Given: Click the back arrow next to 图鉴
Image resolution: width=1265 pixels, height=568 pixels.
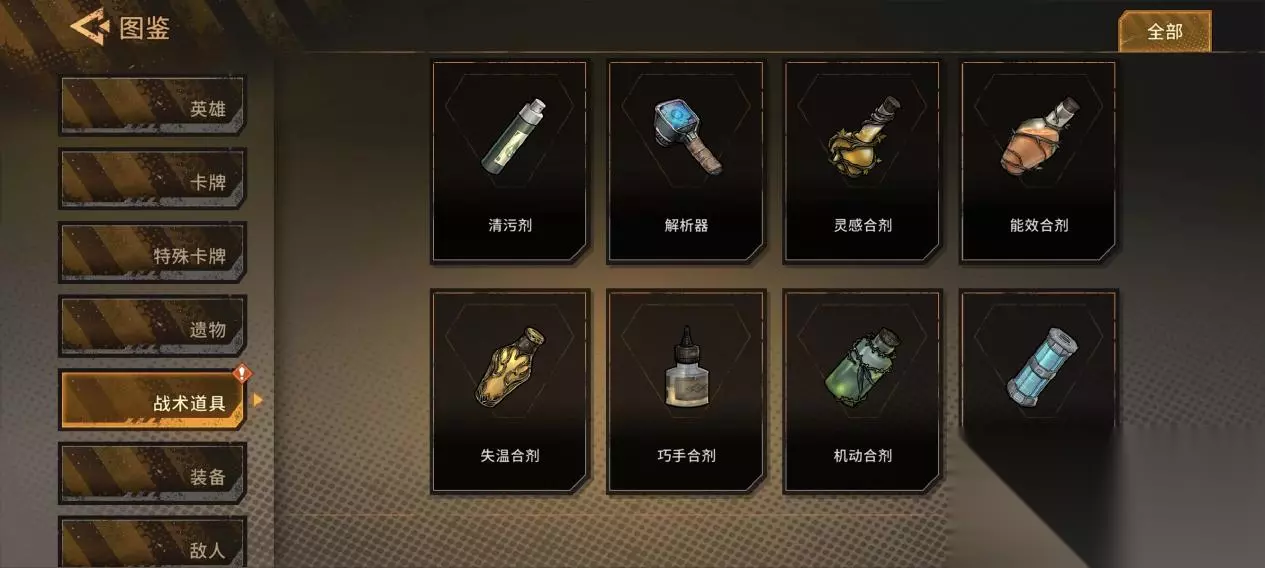Looking at the screenshot, I should [89, 27].
